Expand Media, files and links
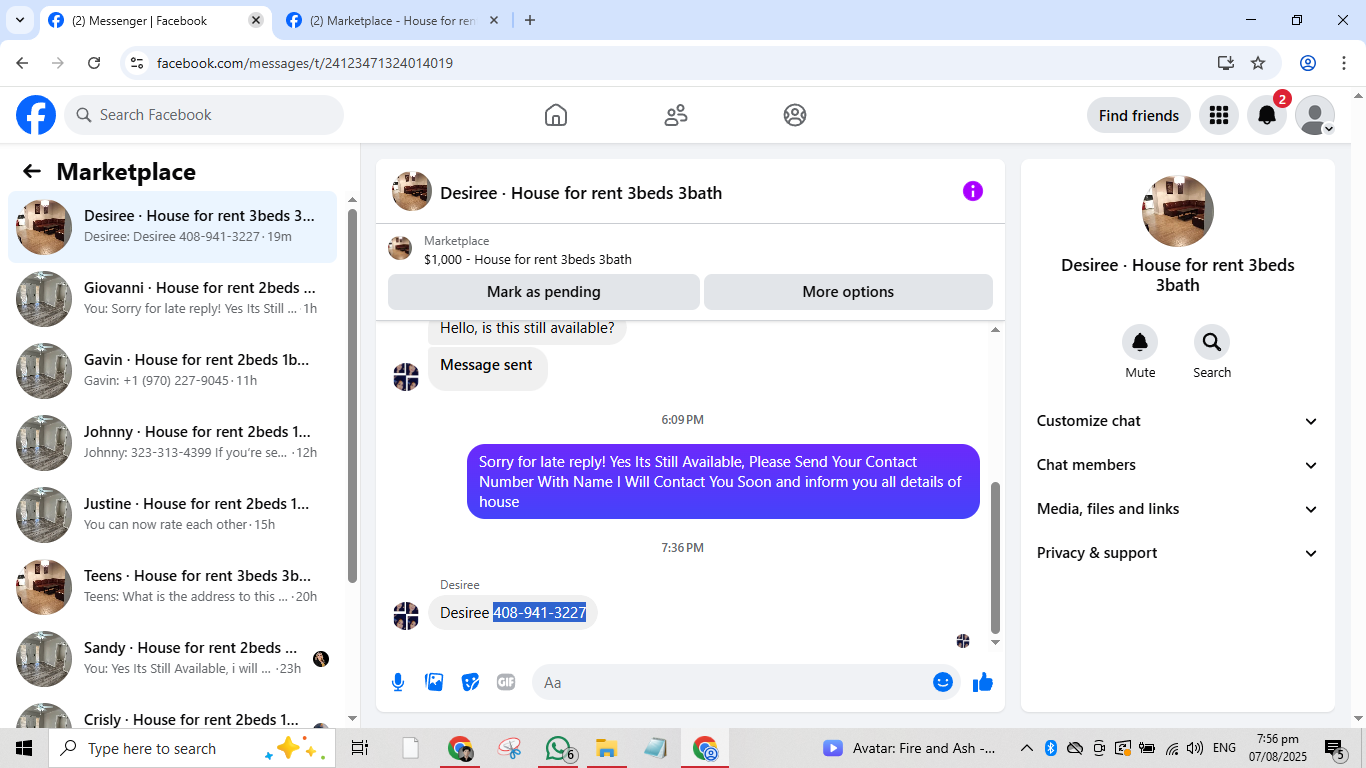The image size is (1366, 768). click(1177, 509)
